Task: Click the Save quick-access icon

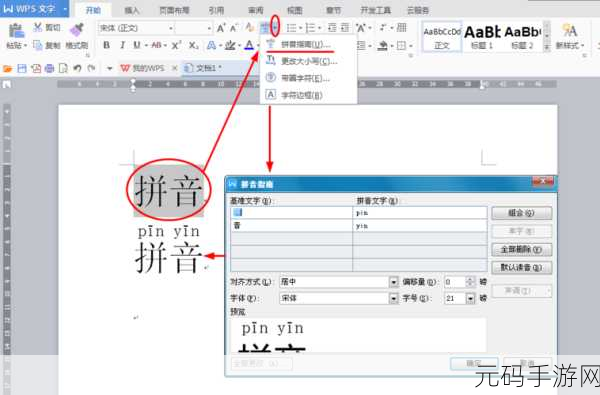Action: tap(22, 69)
